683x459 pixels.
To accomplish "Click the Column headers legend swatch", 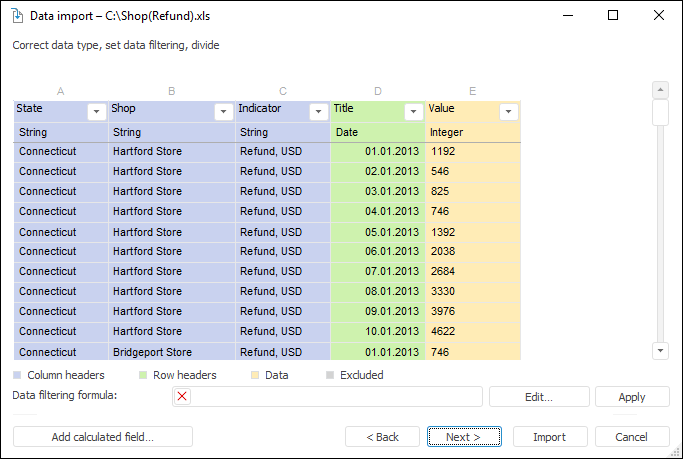I will [18, 376].
